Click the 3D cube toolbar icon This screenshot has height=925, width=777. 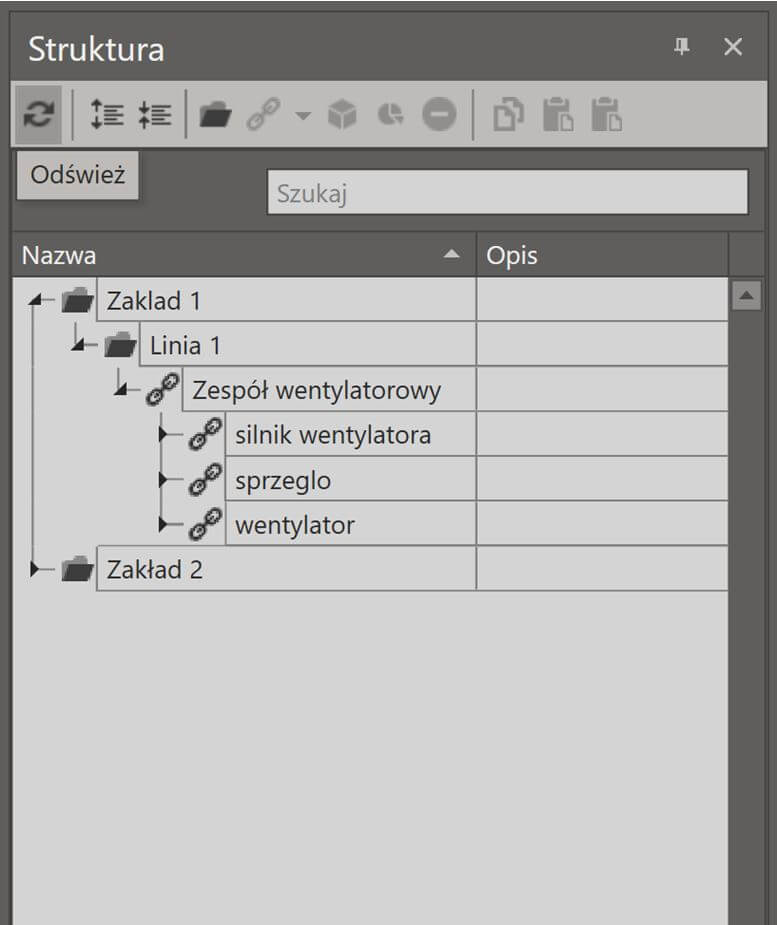tap(342, 114)
